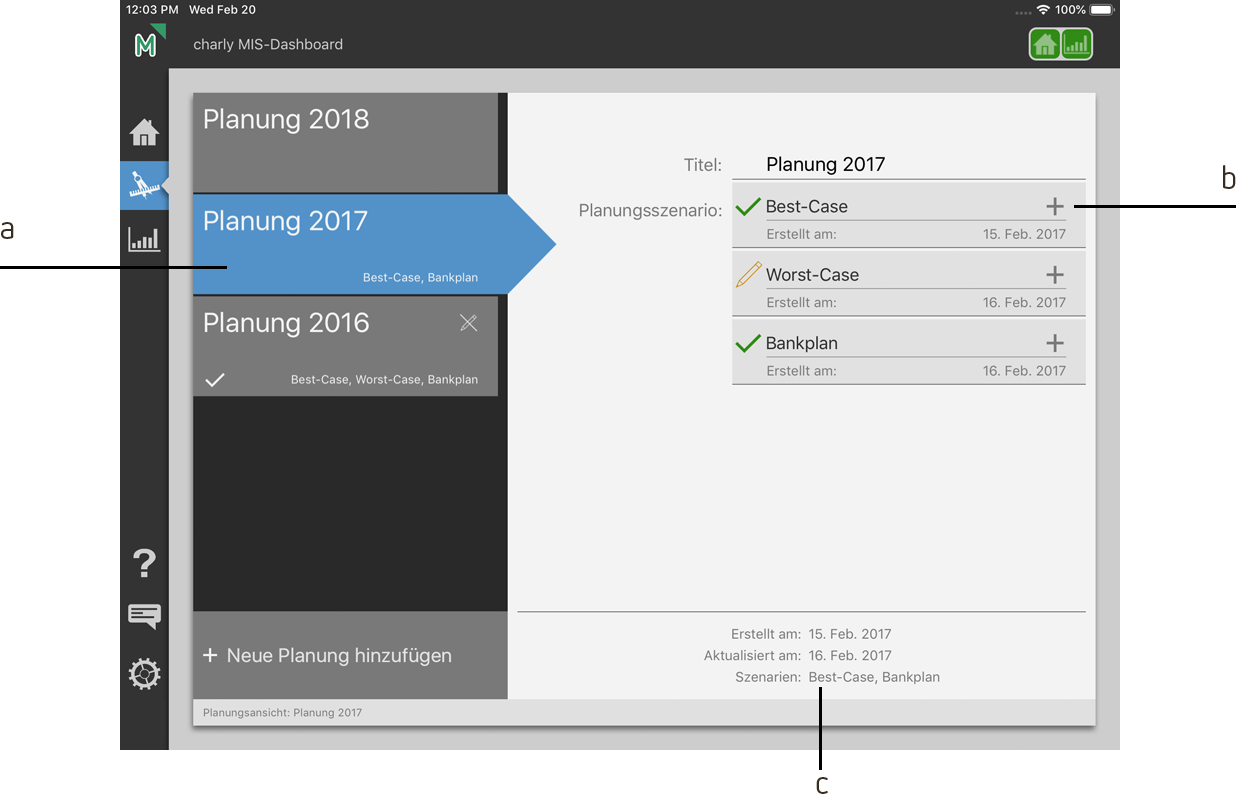This screenshot has width=1236, height=794.
Task: Edit the Titel field containing Planung 2017
Action: pyautogui.click(x=908, y=164)
